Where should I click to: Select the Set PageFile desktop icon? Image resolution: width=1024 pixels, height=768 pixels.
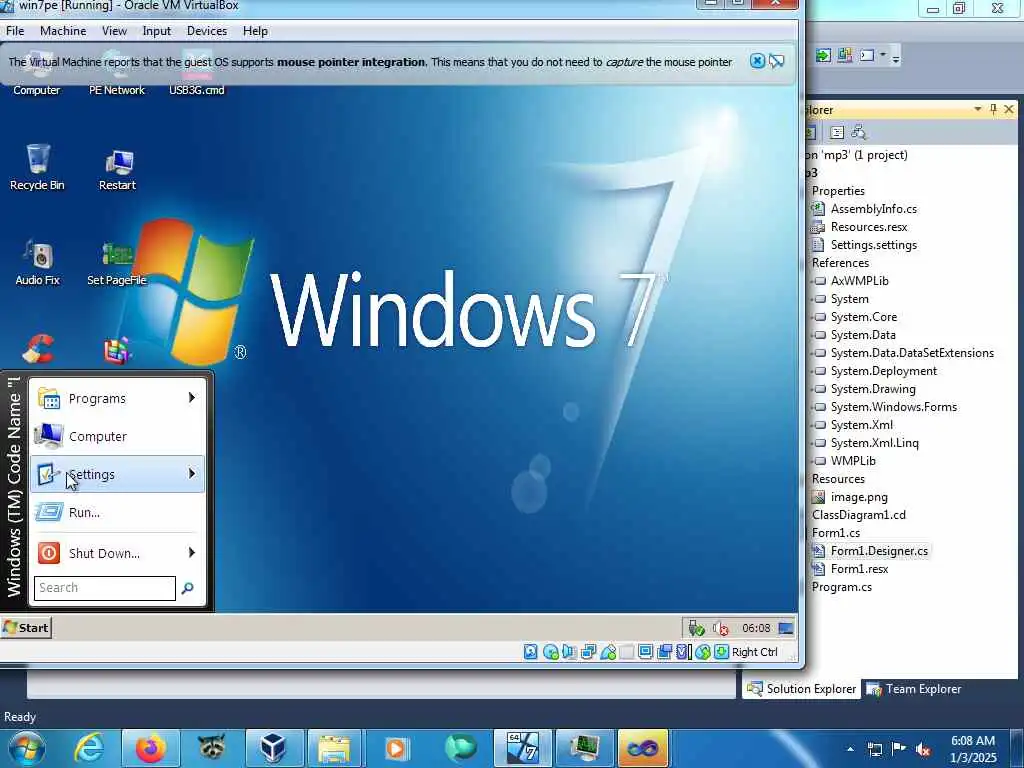pos(117,263)
